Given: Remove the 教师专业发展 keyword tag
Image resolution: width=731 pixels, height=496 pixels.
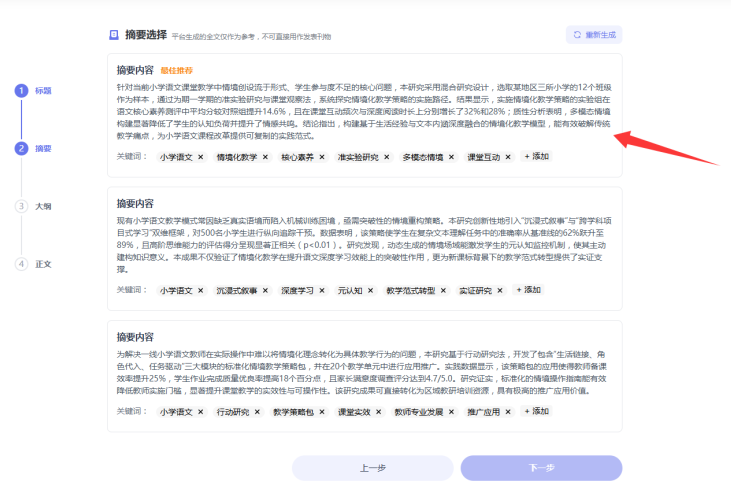Looking at the screenshot, I should [451, 412].
